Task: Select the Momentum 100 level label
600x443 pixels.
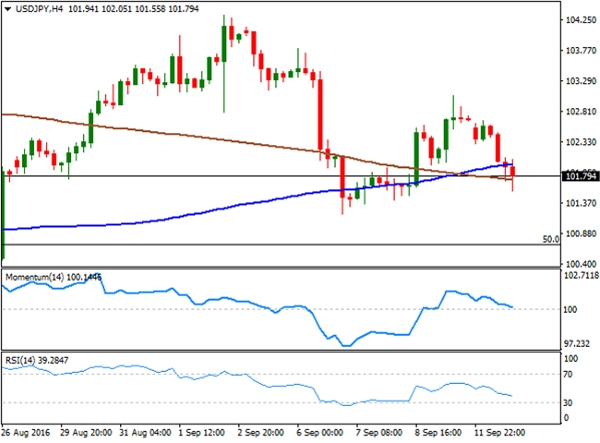Action: click(x=570, y=309)
